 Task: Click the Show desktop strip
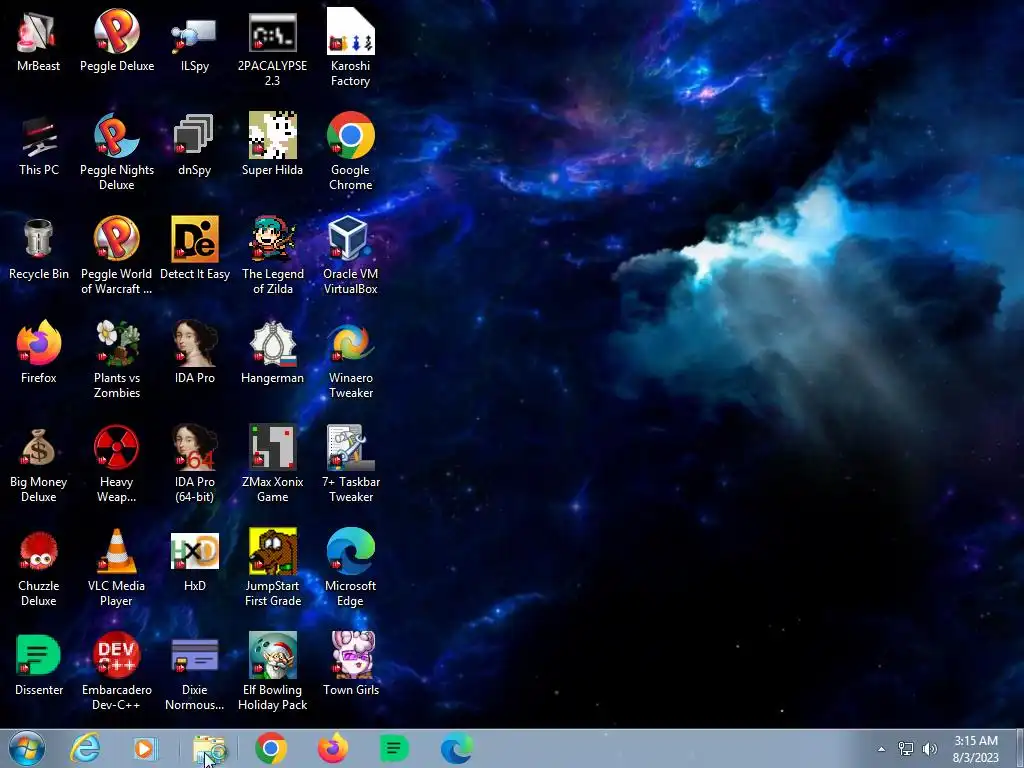tap(1019, 748)
